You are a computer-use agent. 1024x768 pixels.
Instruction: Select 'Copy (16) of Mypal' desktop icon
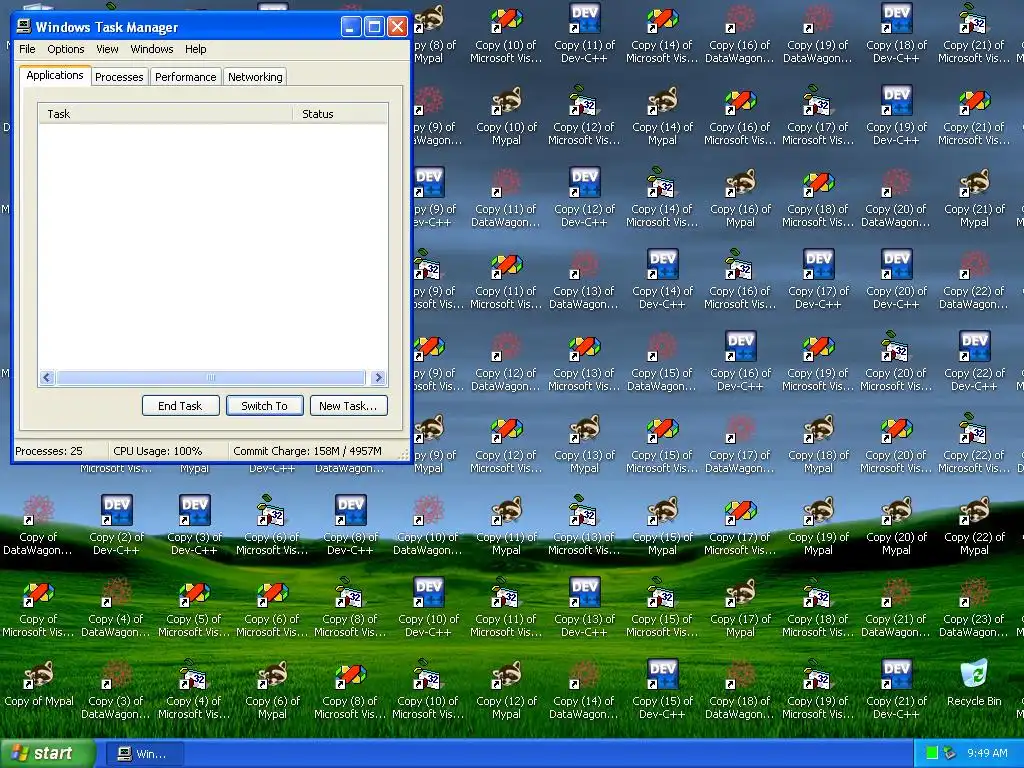point(740,198)
